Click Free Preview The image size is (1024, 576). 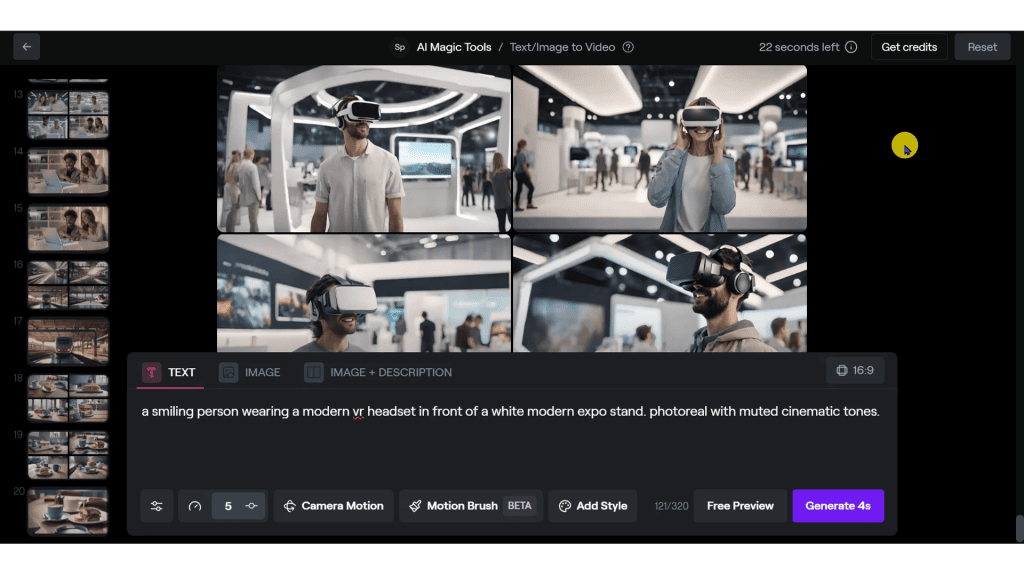tap(740, 506)
